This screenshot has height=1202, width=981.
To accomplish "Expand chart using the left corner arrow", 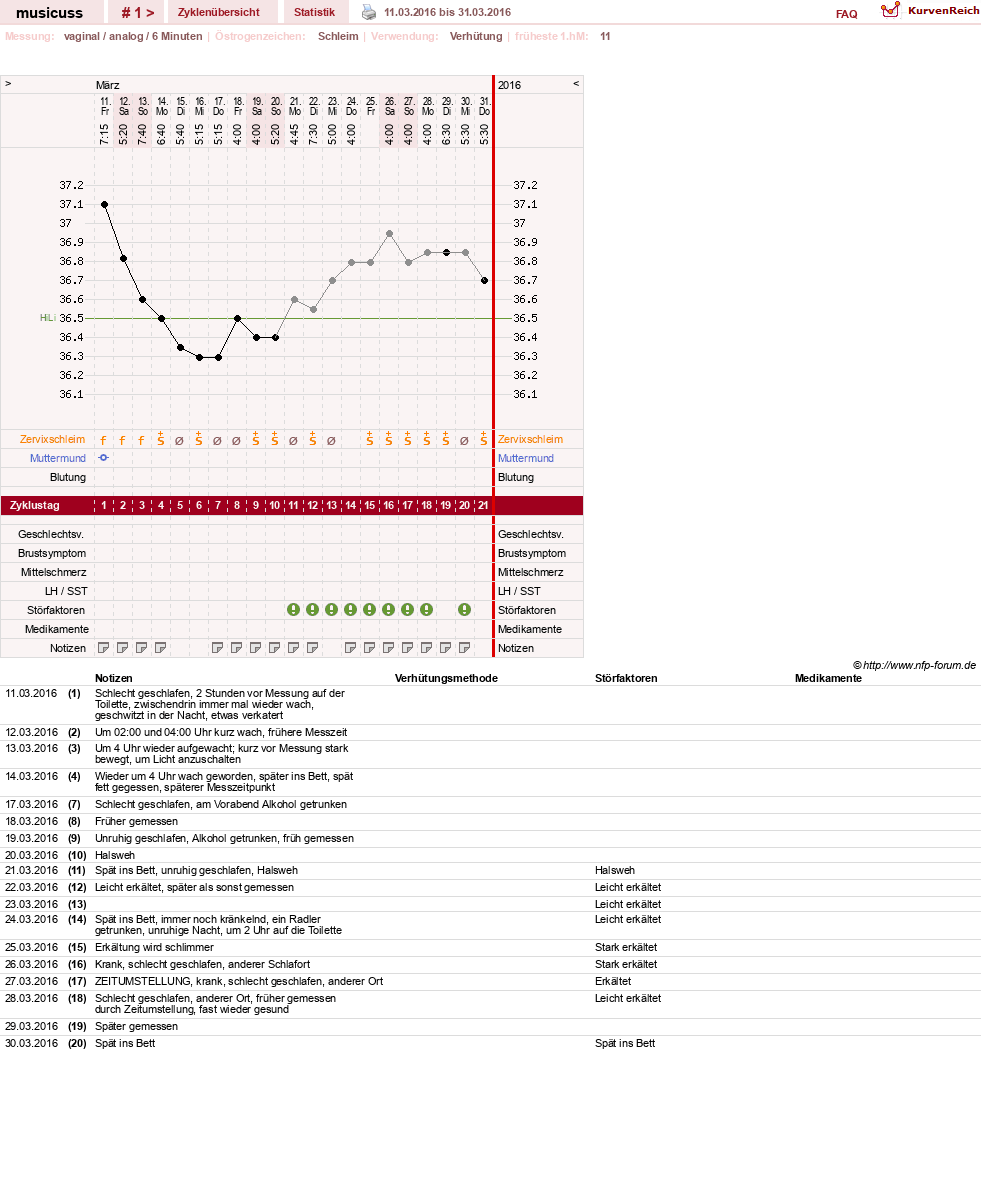I will (x=8, y=84).
